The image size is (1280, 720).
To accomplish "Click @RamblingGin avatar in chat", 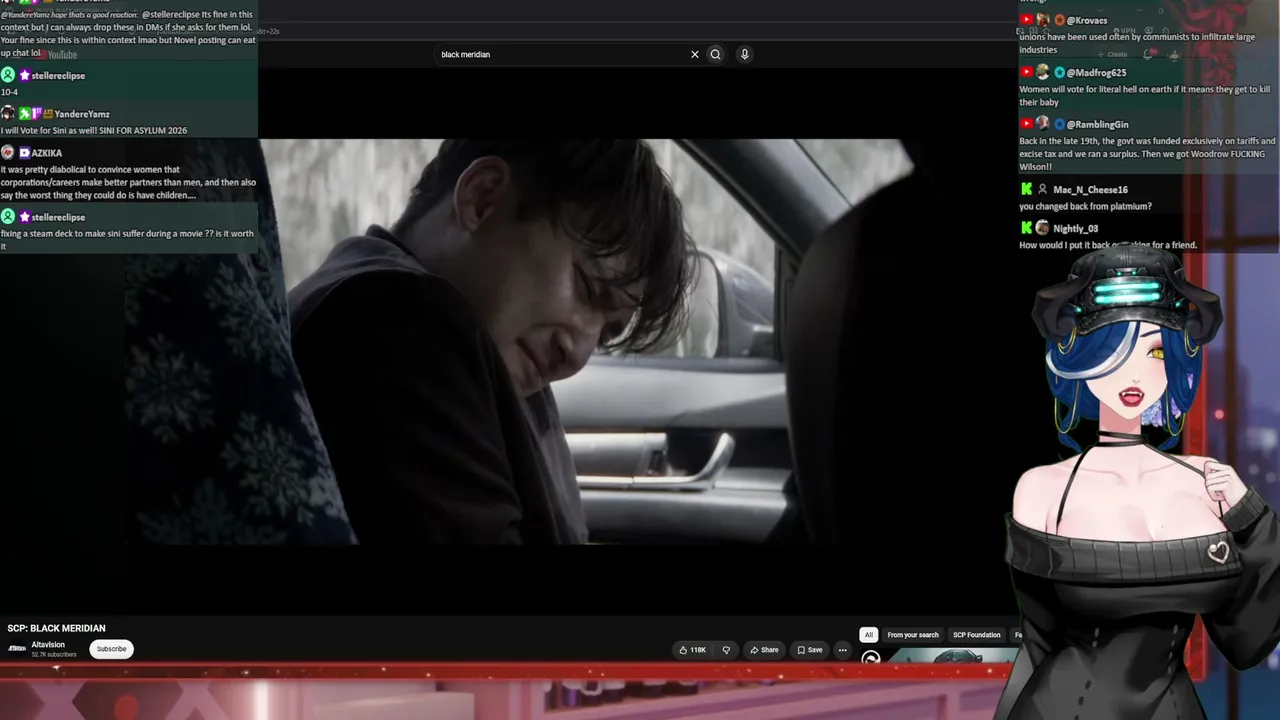I will pyautogui.click(x=1043, y=124).
